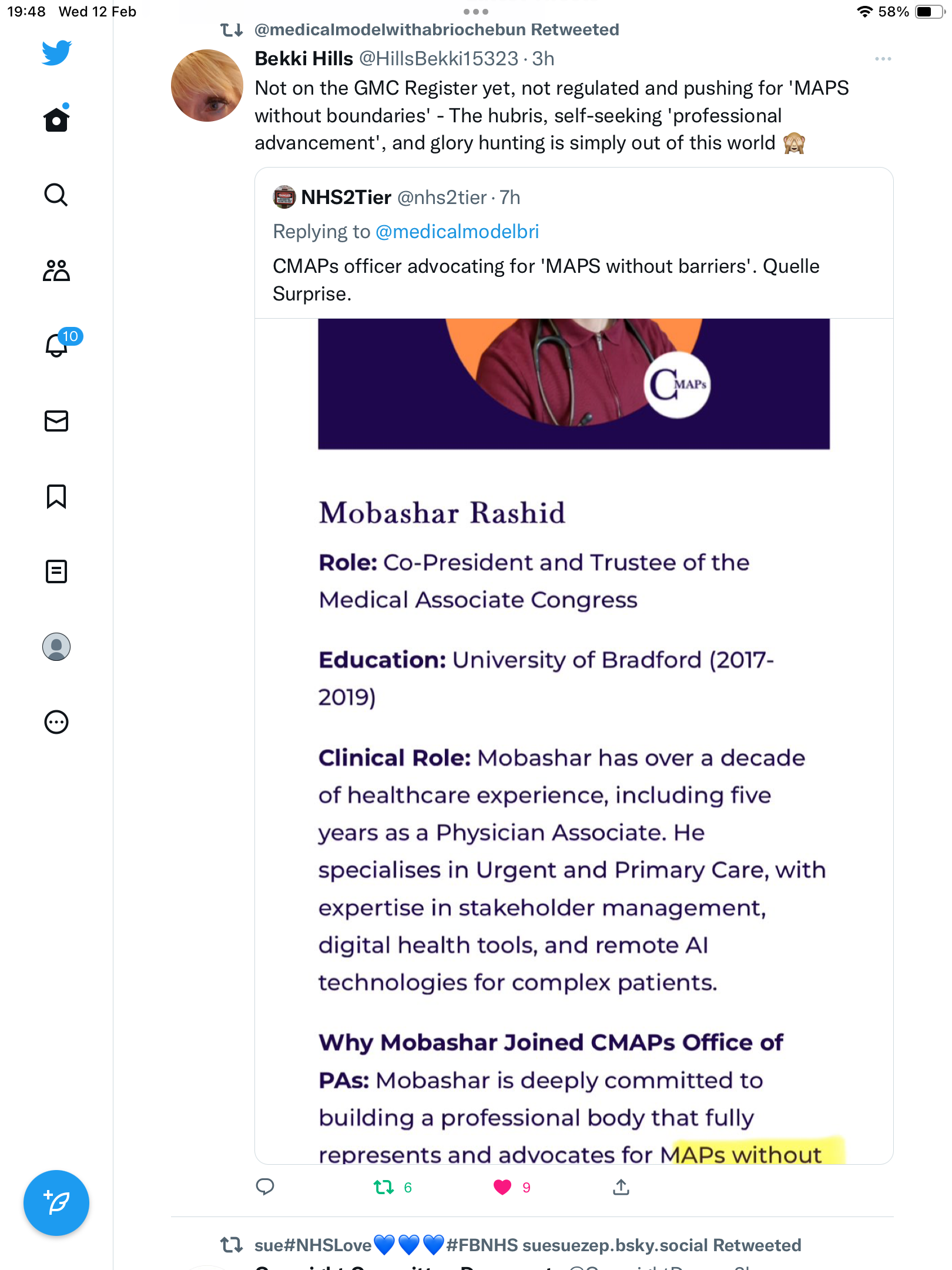Open Bekki Hills profile picture
Screen dimensions: 952x1270
[207, 86]
